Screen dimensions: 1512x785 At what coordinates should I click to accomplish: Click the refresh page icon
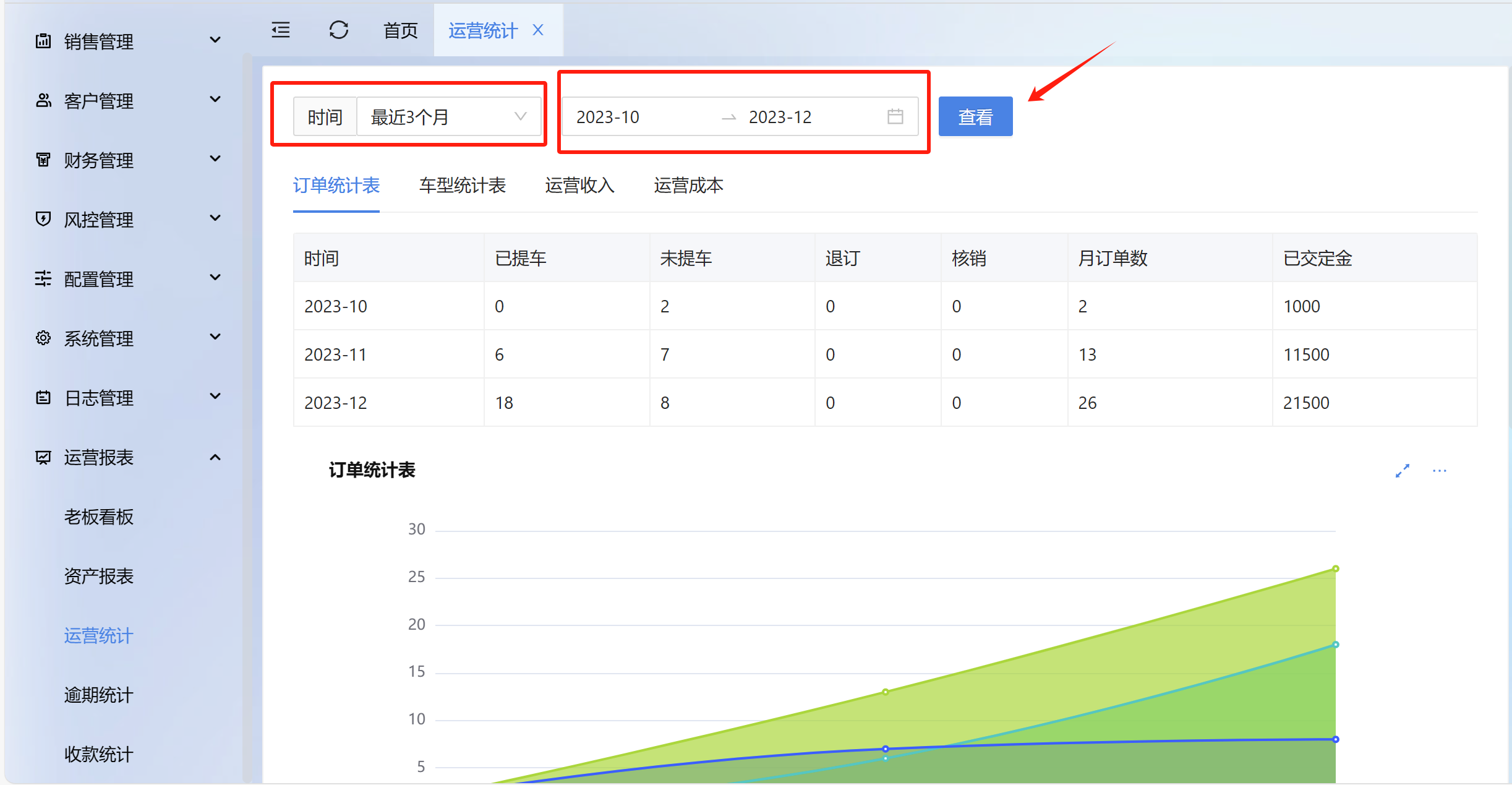coord(338,30)
